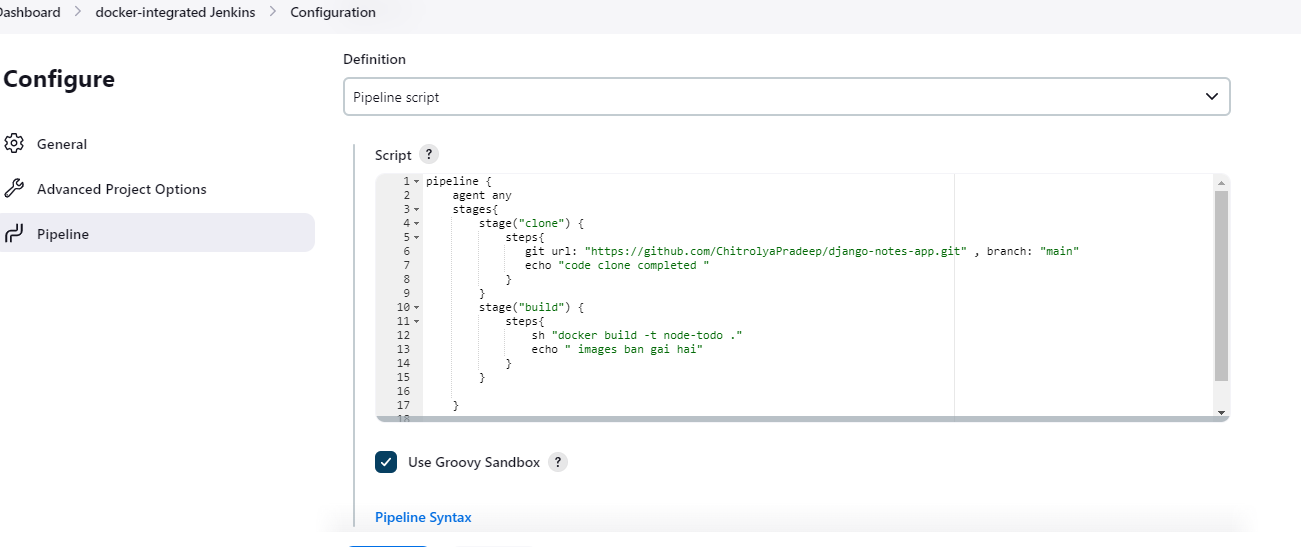Click the chevron after docker-integrated Jenkins breadcrumb

272,12
